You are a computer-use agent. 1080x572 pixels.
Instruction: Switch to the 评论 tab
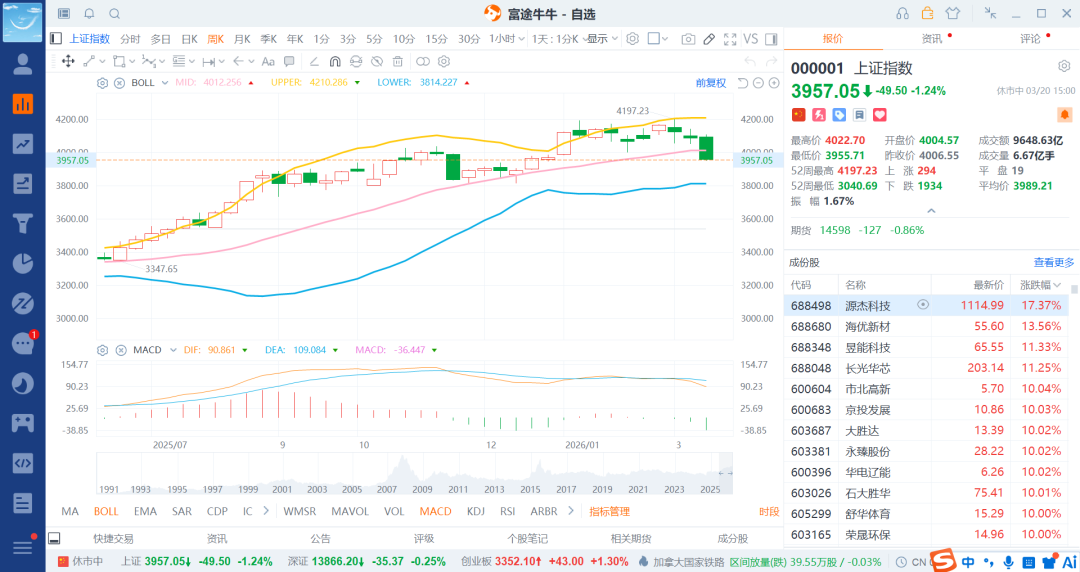(1030, 39)
